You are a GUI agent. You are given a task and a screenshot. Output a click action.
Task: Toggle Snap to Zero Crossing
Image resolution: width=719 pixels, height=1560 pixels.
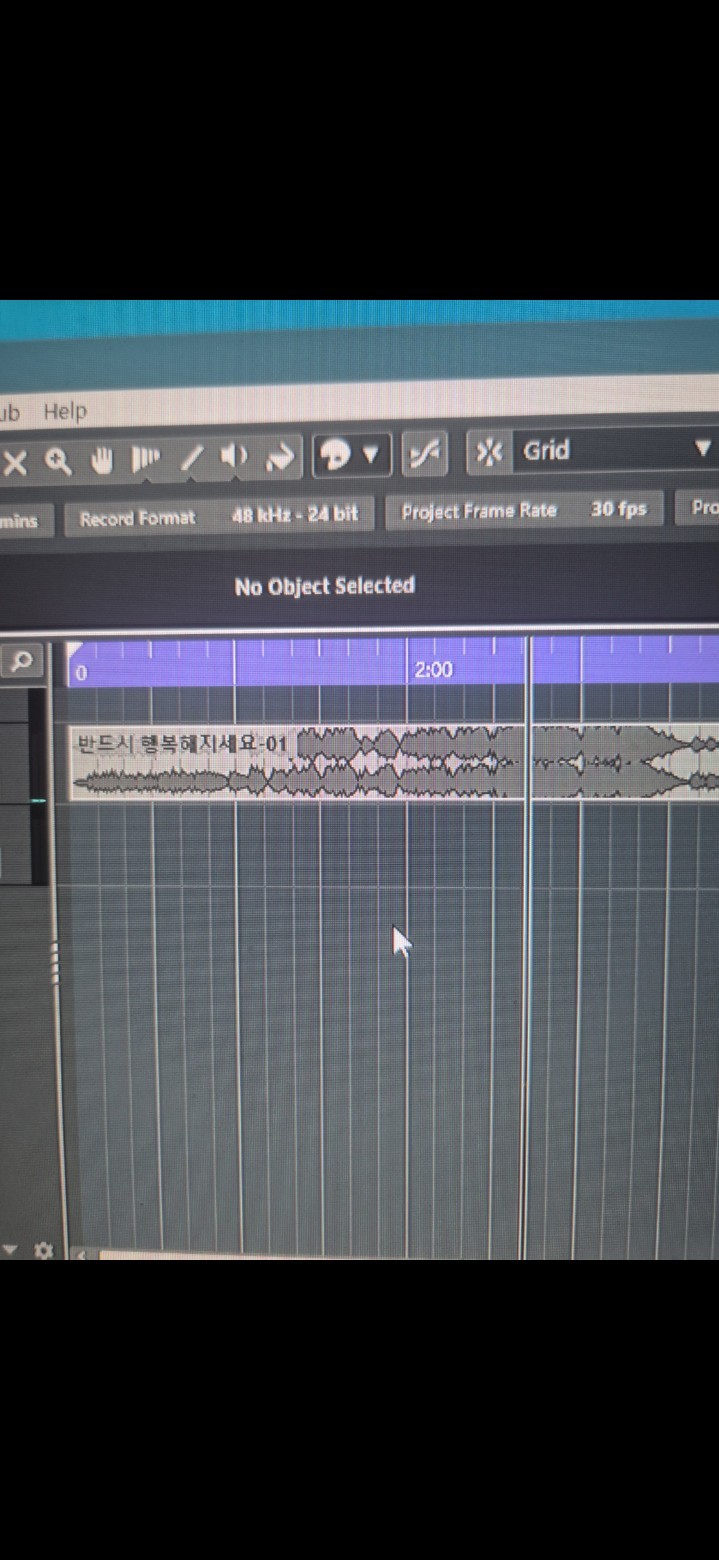[x=425, y=454]
